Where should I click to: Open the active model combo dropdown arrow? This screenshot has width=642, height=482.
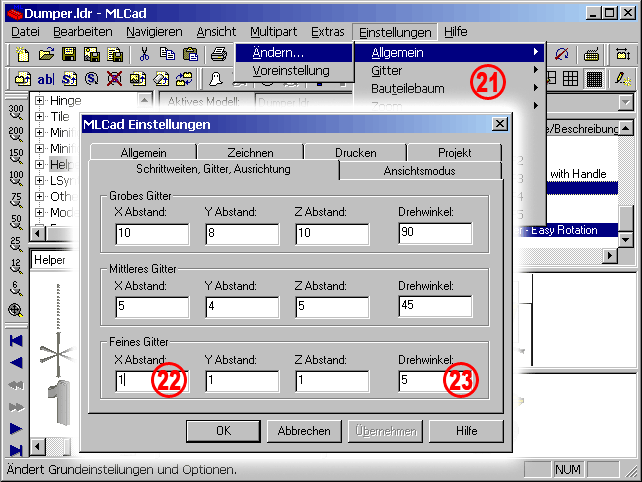(x=626, y=102)
